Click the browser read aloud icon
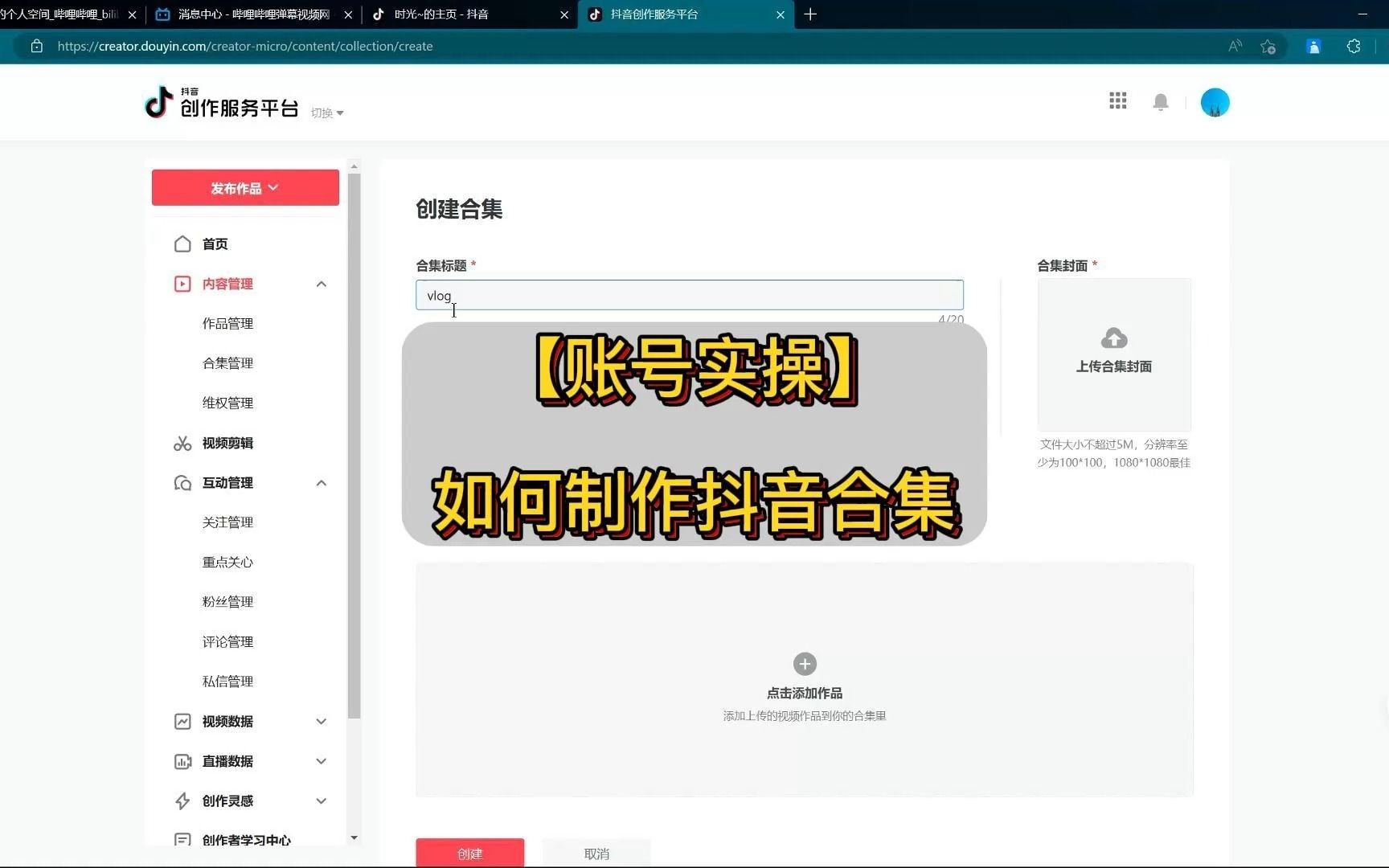 coord(1235,46)
